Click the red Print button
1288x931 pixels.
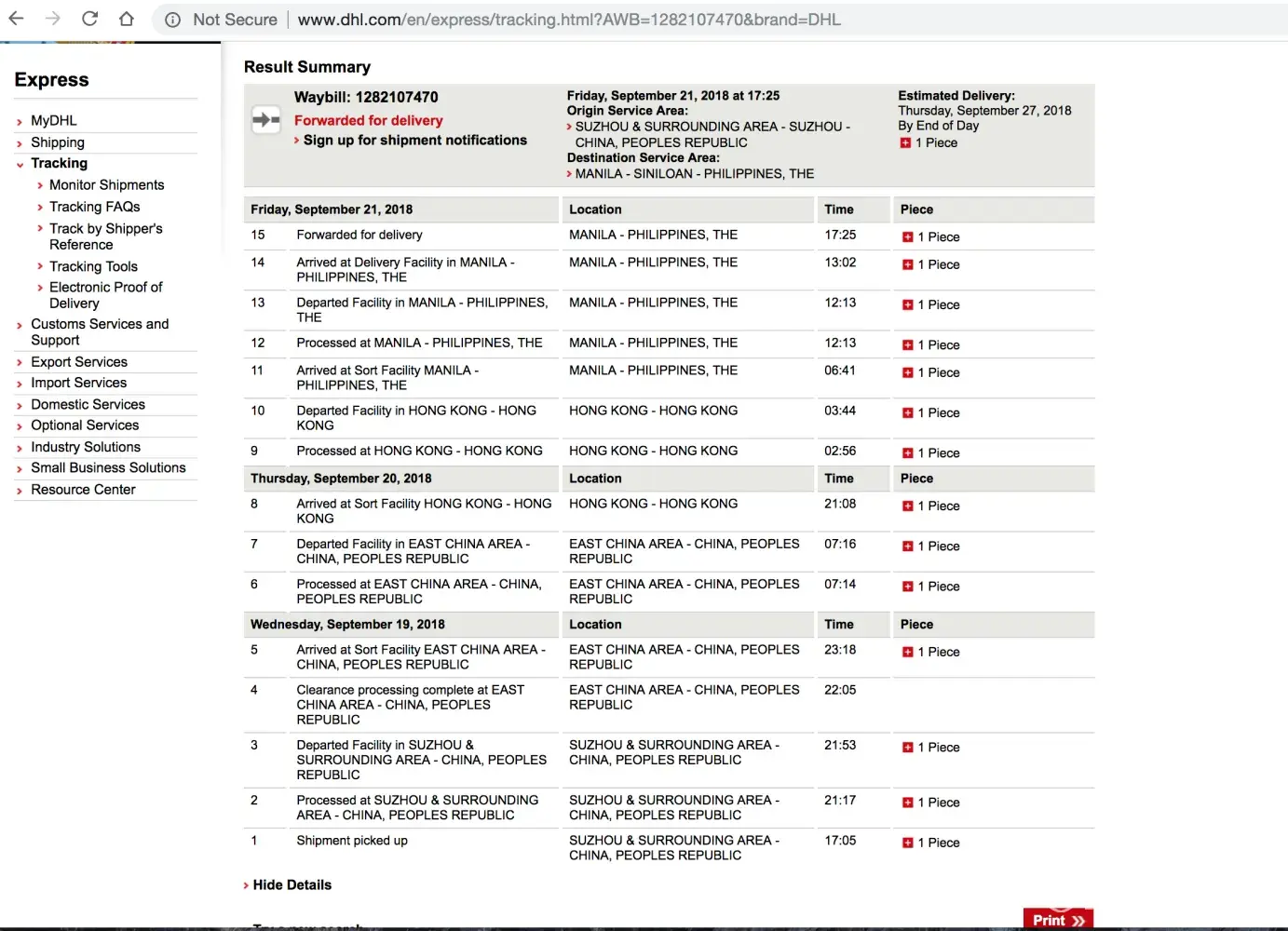pyautogui.click(x=1058, y=920)
